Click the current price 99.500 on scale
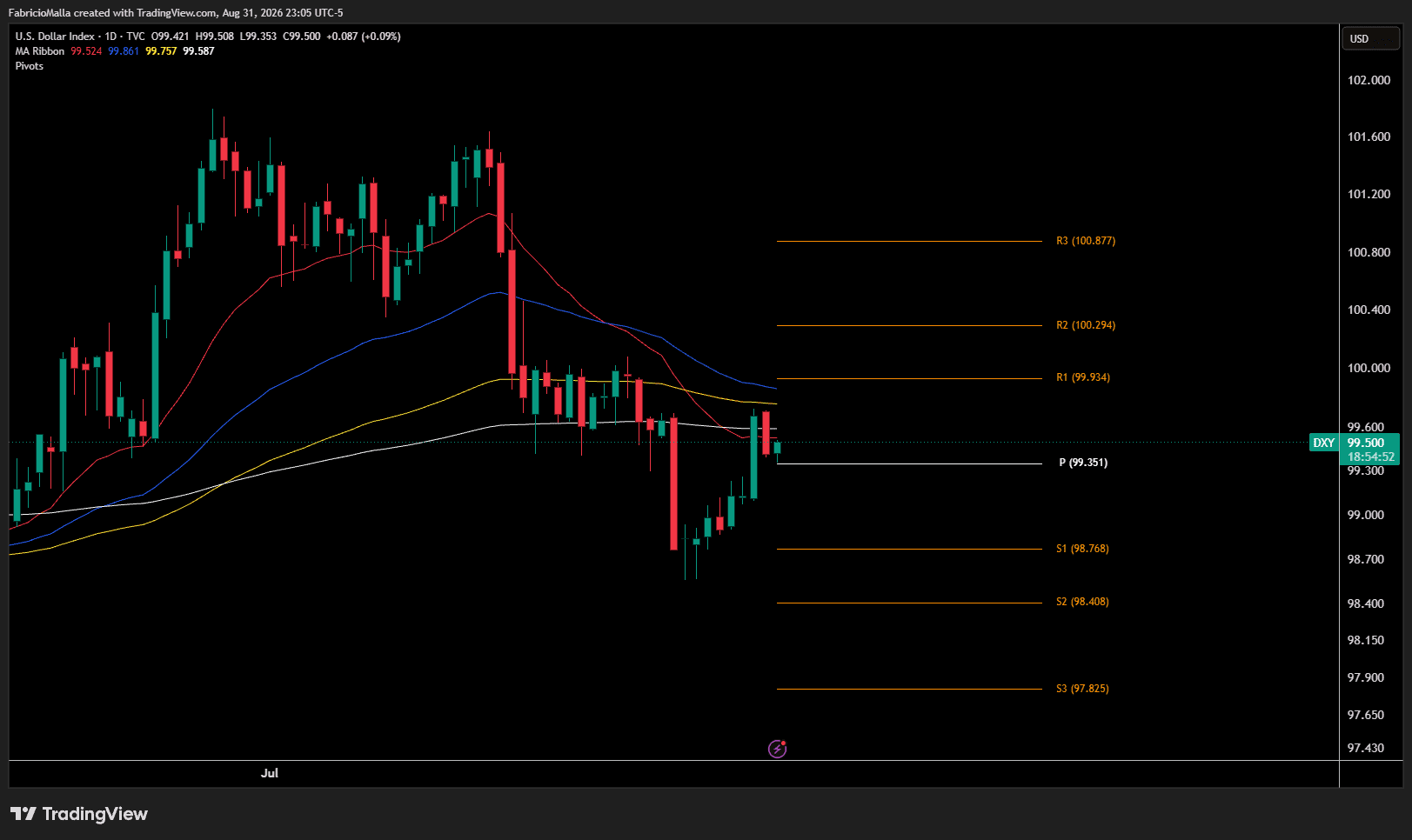 tap(1365, 443)
